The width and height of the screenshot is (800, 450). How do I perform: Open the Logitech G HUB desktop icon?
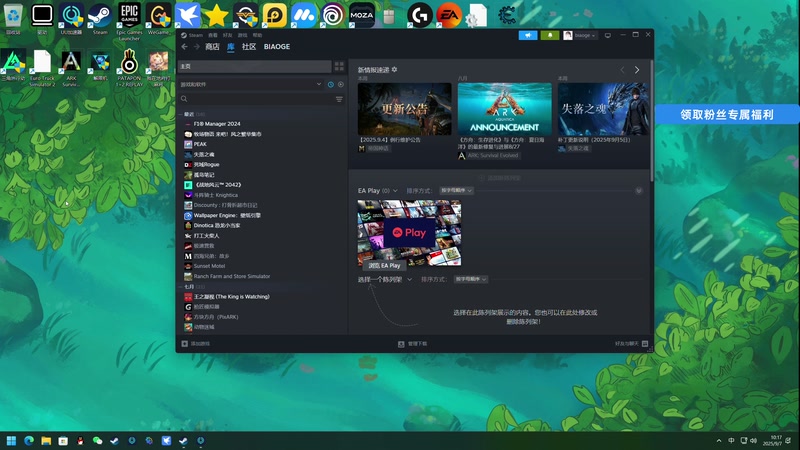click(420, 15)
